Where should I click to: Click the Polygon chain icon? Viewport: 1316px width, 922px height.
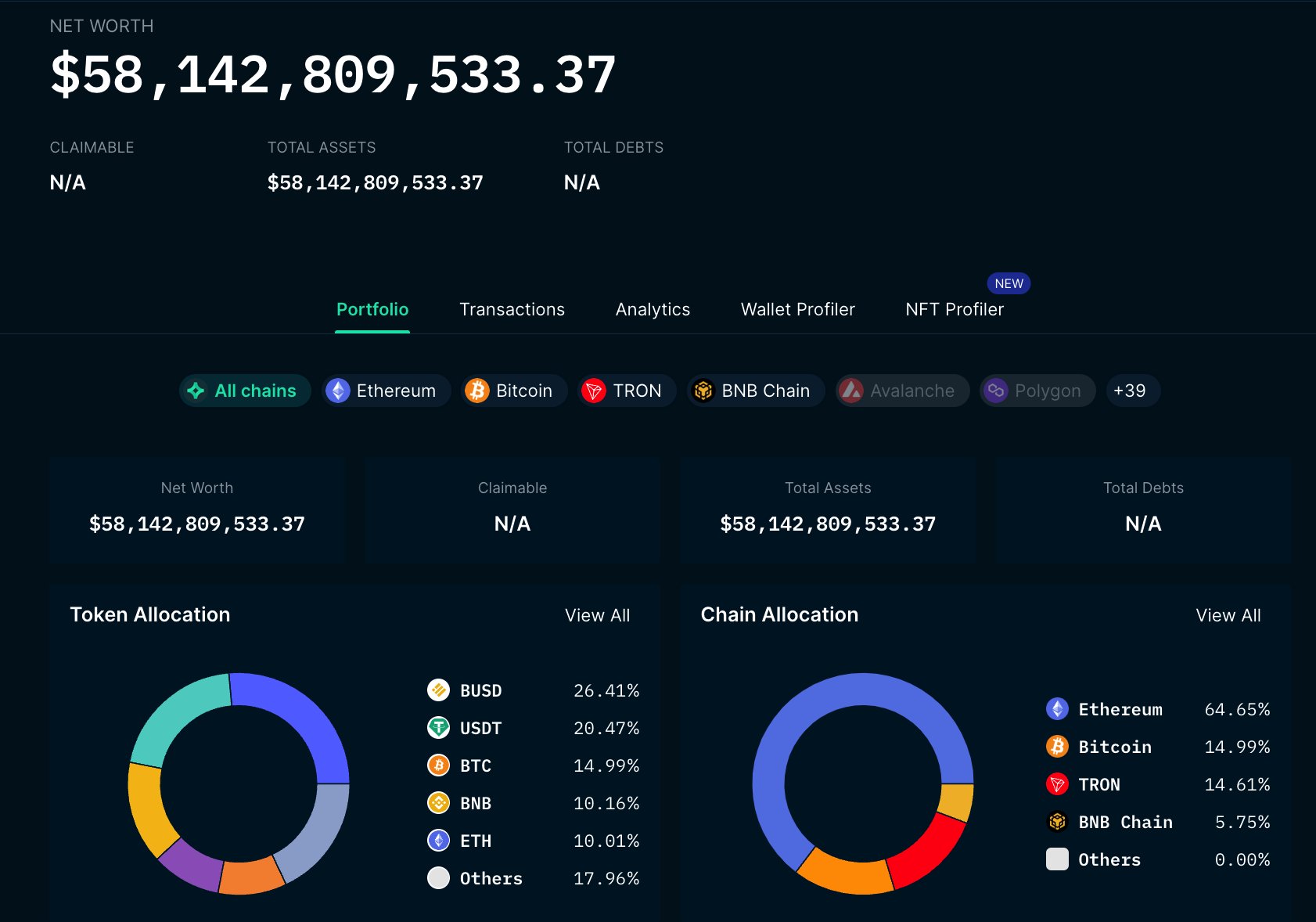pyautogui.click(x=996, y=391)
